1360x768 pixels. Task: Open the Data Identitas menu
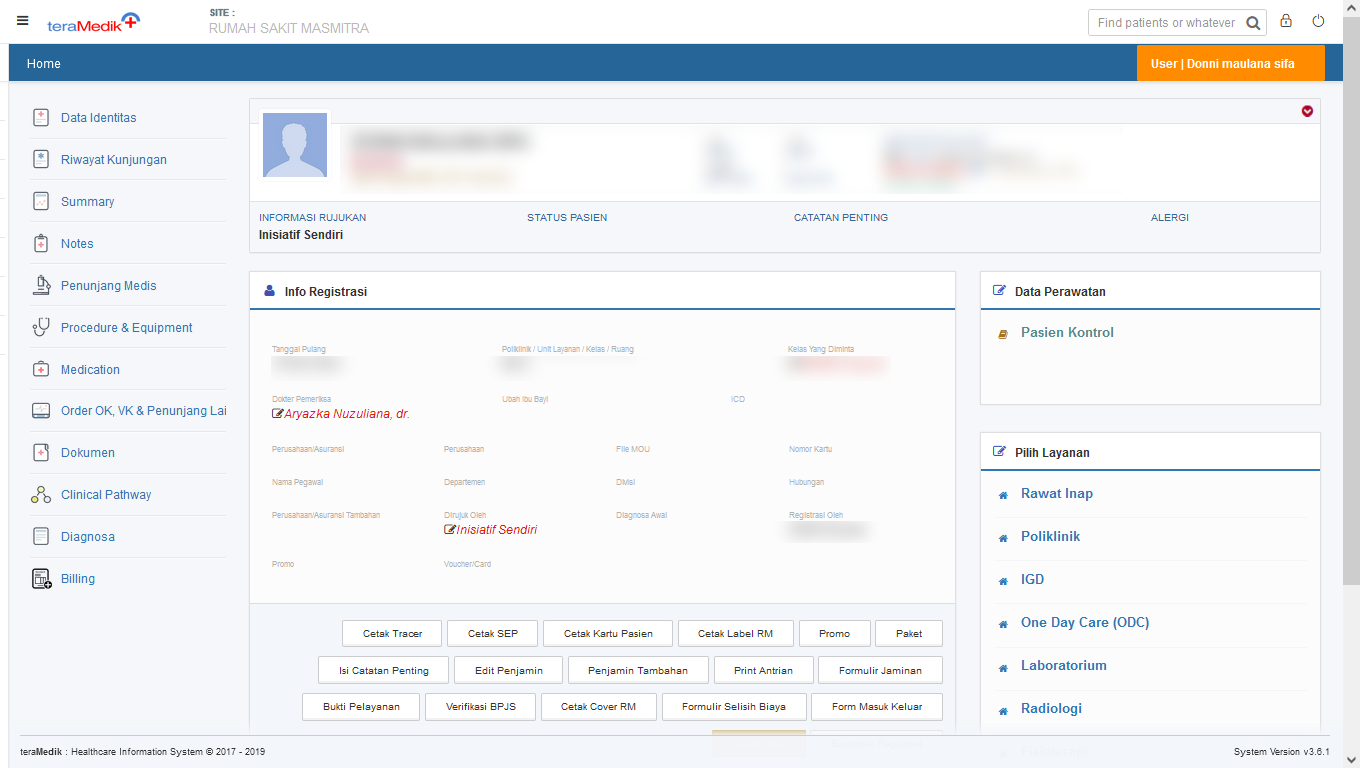98,118
